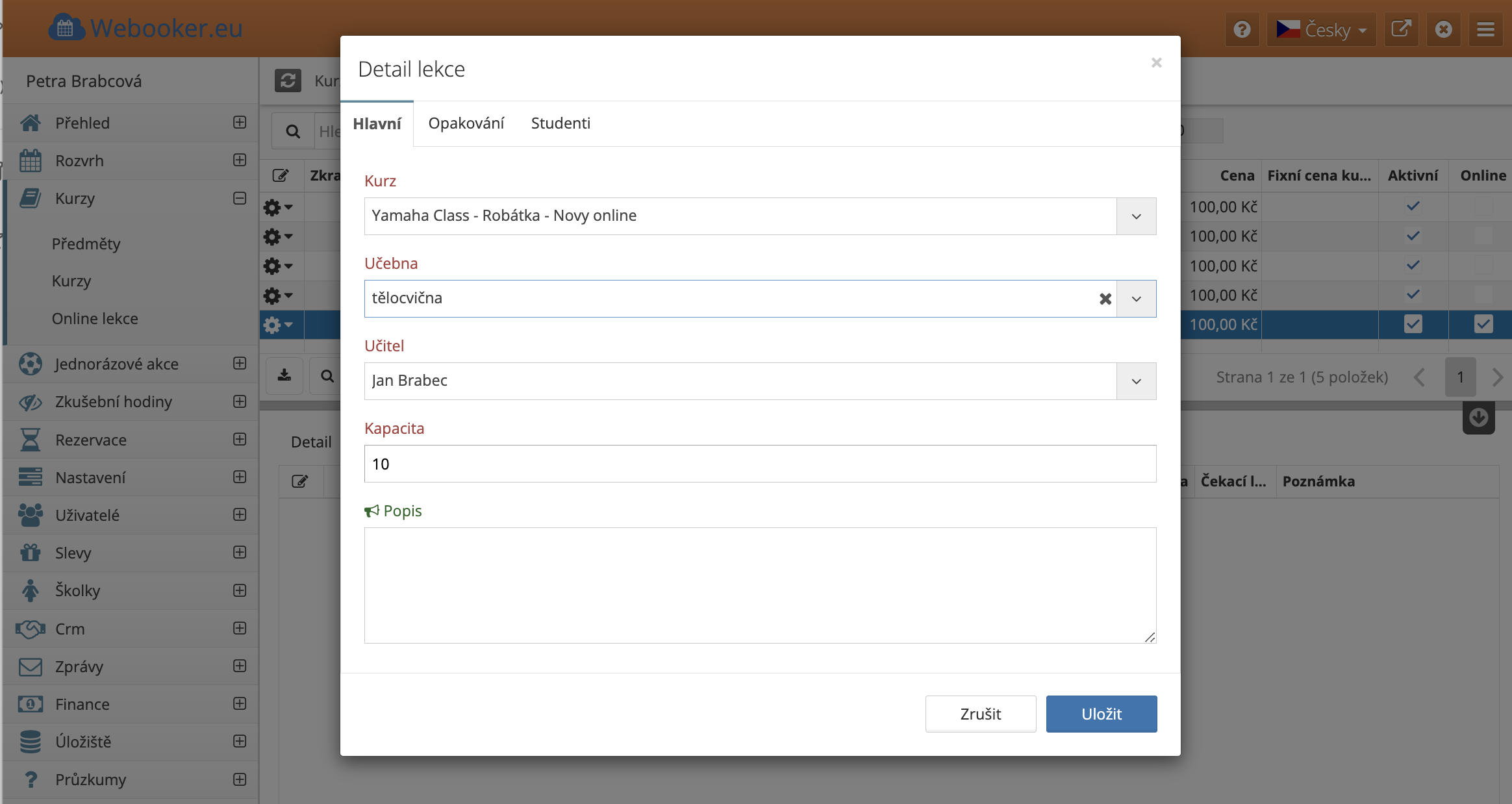Screen dimensions: 1512x804
Task: Open the hamburger menu in the top bar
Action: [x=1485, y=29]
